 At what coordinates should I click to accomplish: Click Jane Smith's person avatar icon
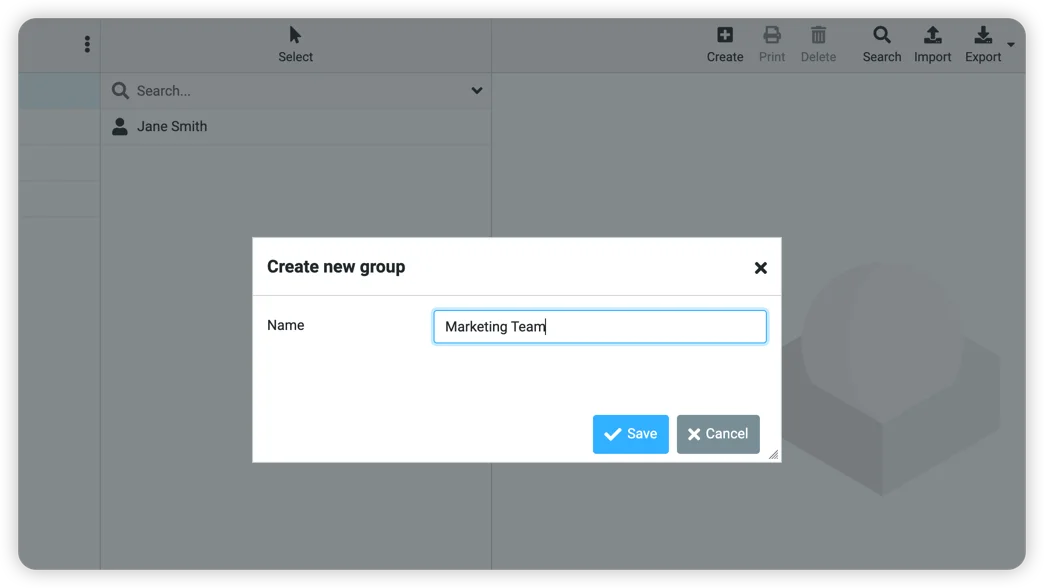120,126
